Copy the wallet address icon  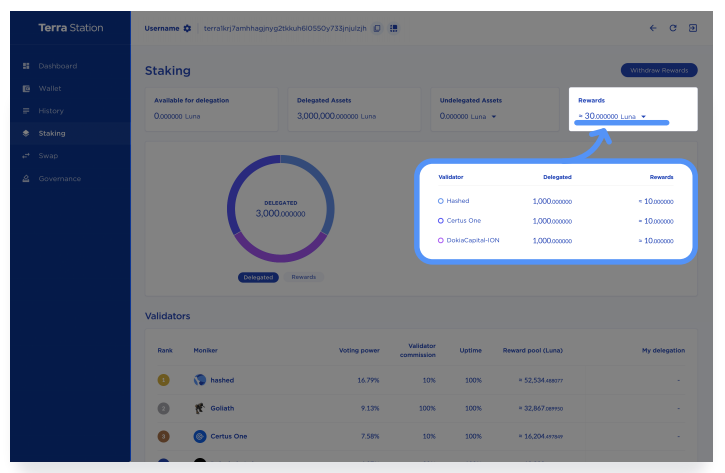[377, 28]
